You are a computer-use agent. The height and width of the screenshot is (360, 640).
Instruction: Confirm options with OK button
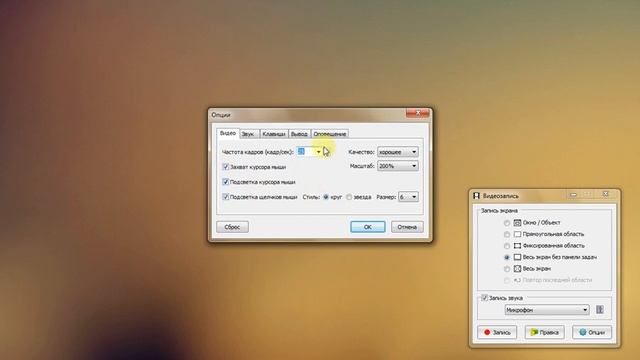pos(368,227)
